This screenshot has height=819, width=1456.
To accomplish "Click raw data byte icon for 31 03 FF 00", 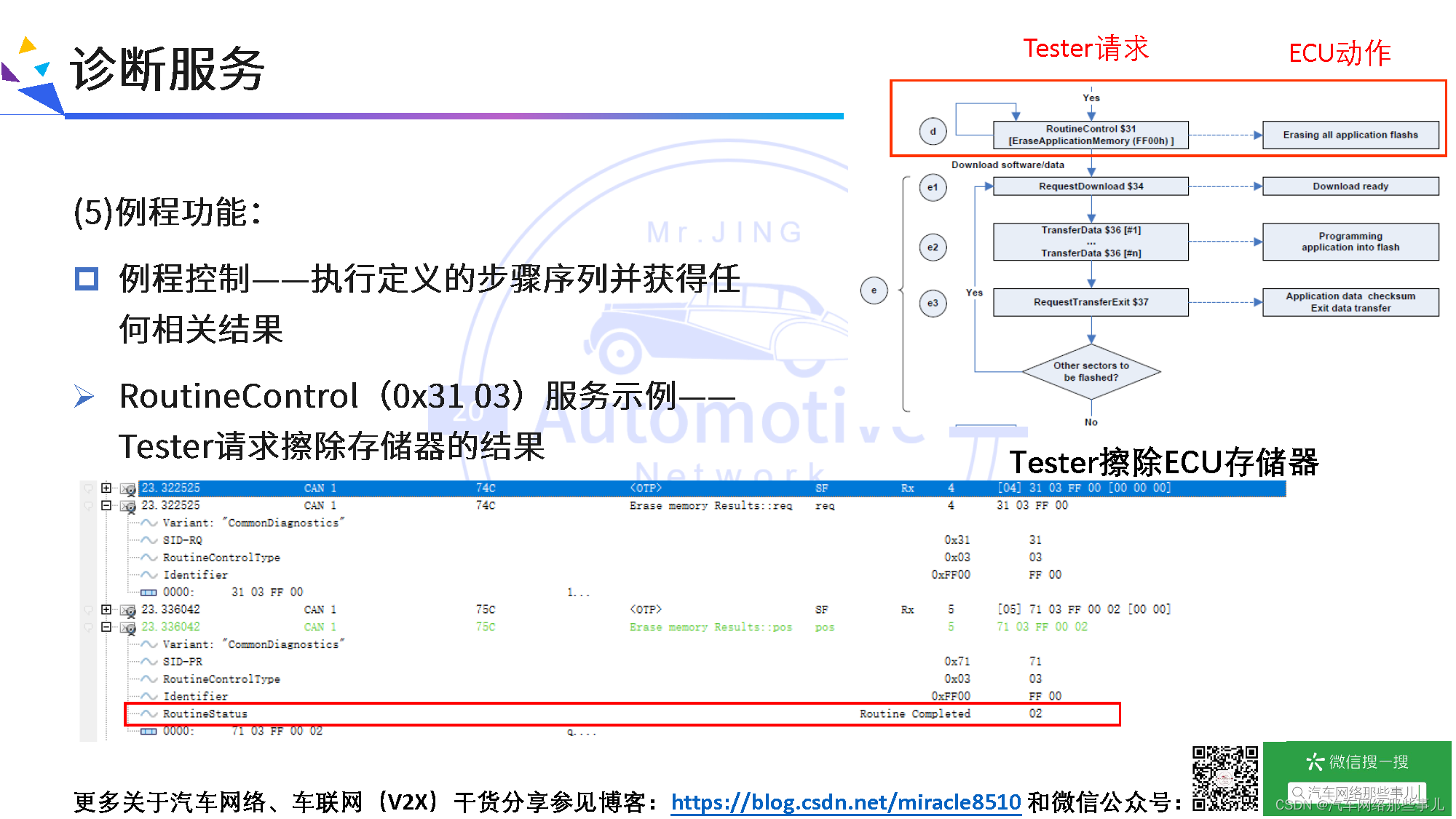I will coord(149,593).
